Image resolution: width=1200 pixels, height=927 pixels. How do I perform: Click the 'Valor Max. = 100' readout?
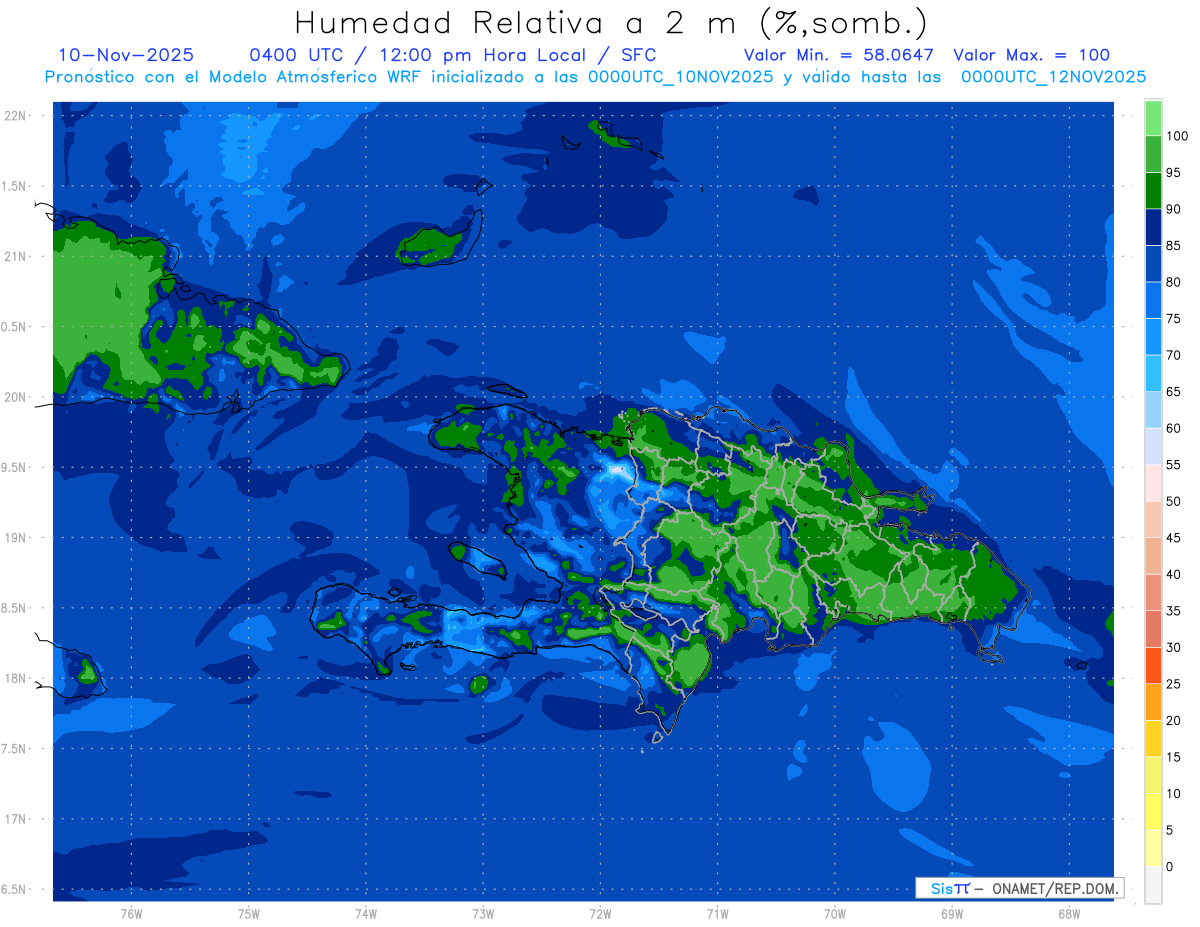click(x=1031, y=55)
